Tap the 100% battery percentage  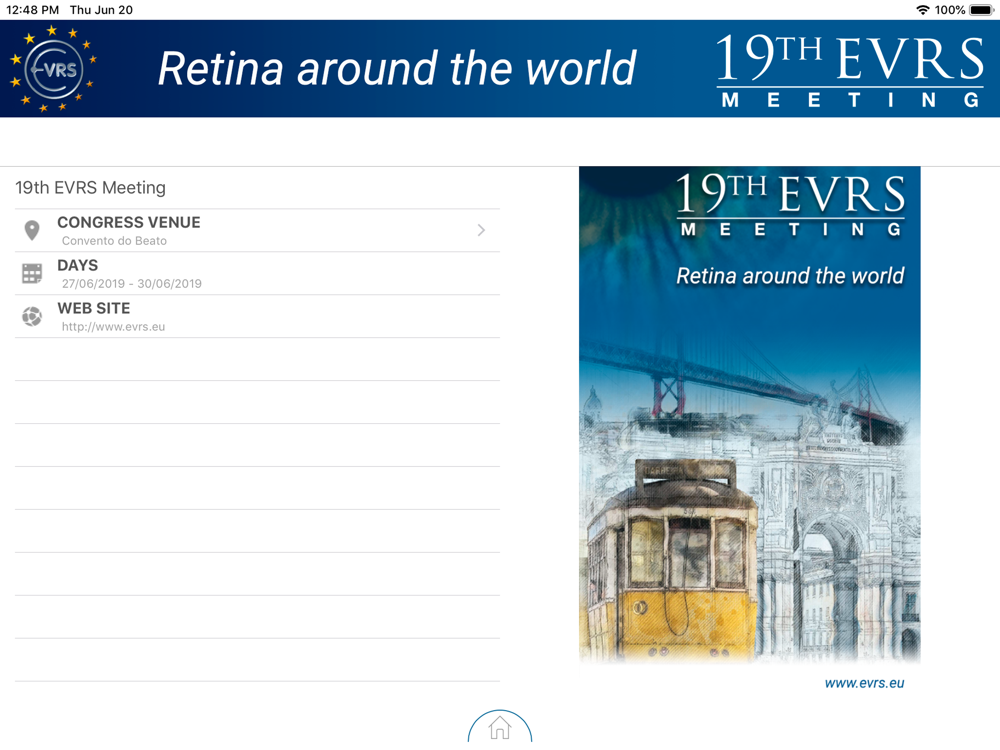tap(950, 10)
